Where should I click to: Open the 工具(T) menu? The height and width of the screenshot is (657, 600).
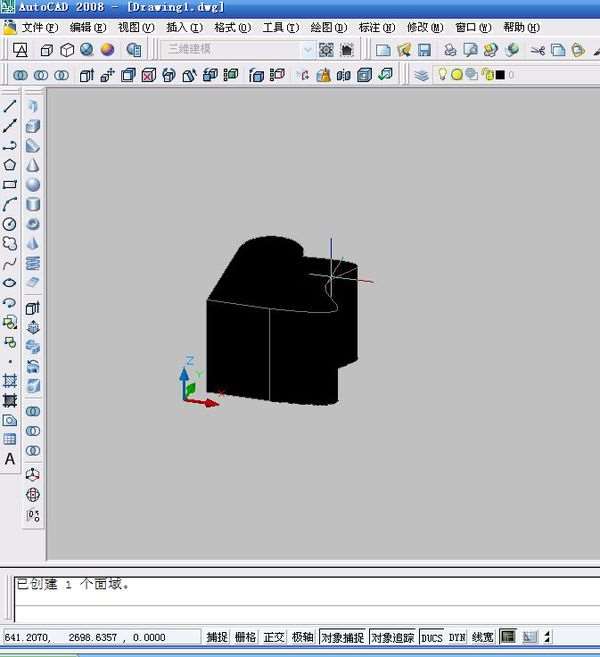(x=280, y=27)
